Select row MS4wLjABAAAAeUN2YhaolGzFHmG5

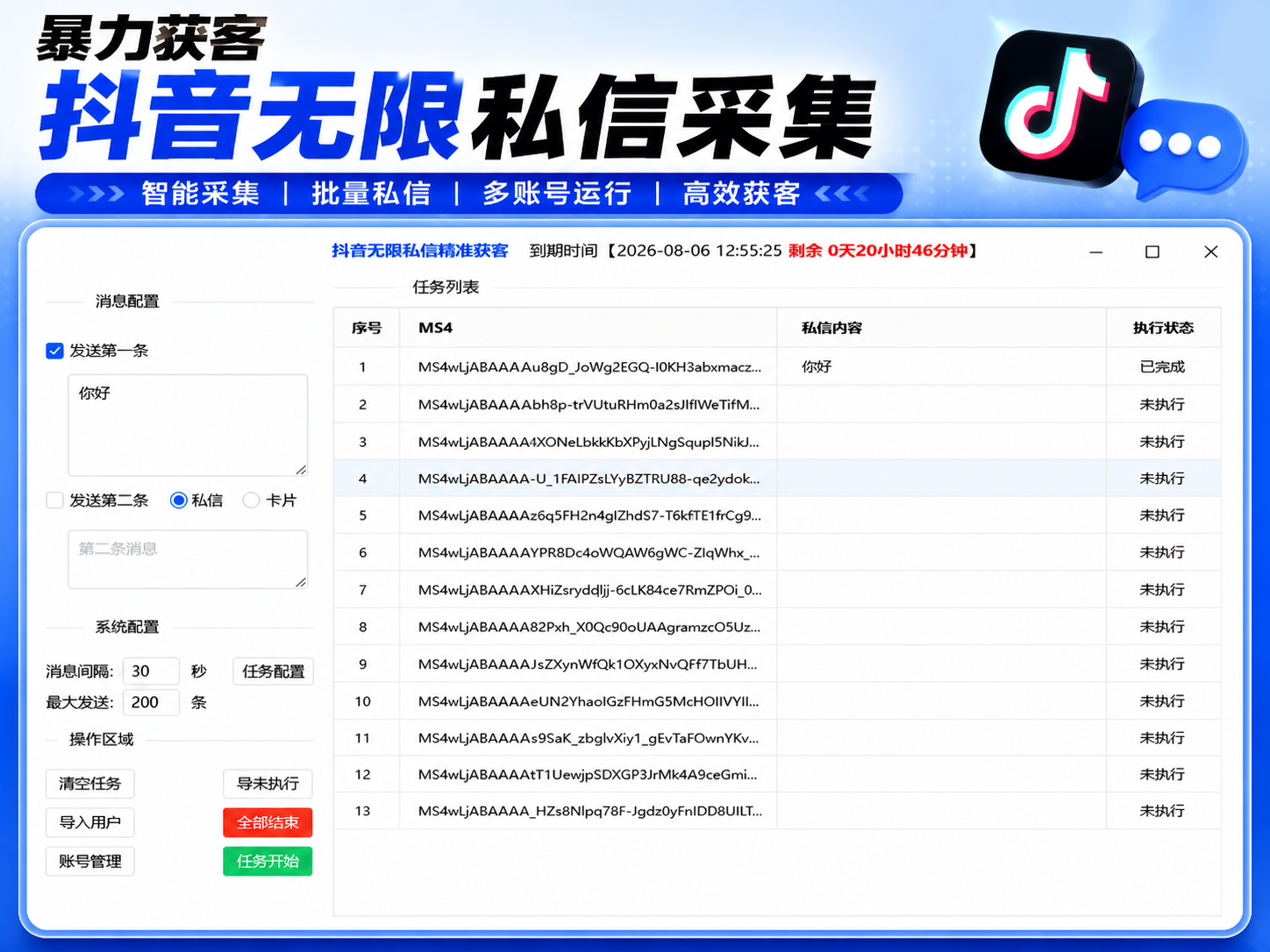(777, 701)
